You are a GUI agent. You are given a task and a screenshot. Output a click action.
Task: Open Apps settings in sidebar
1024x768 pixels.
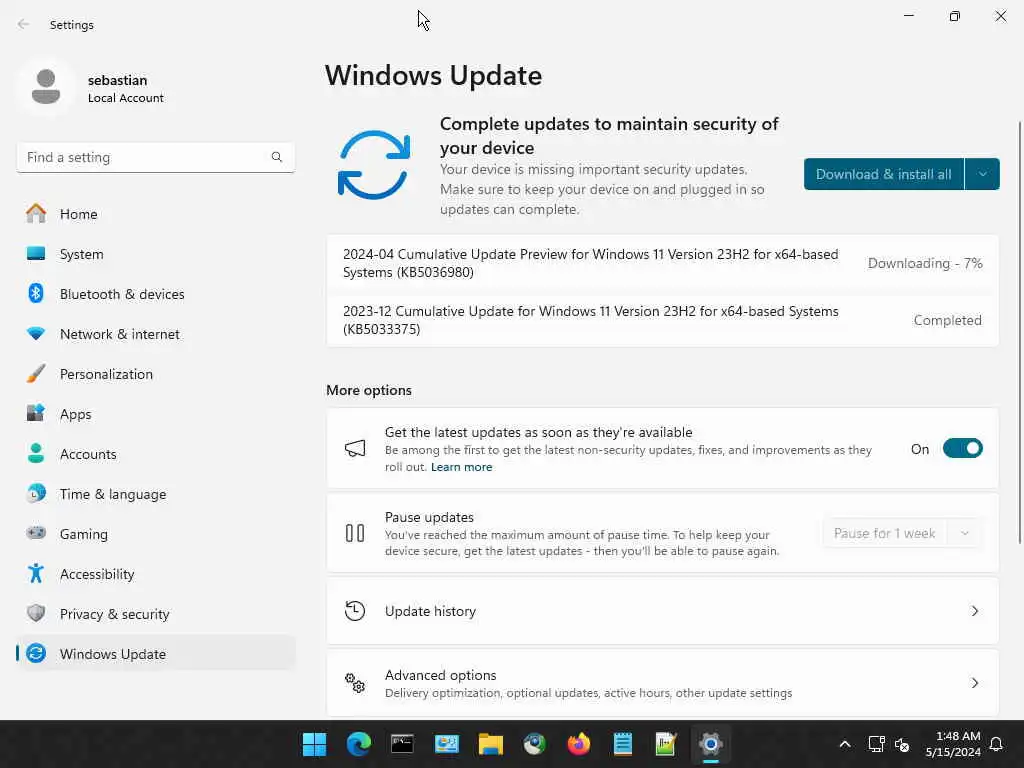[x=155, y=413]
